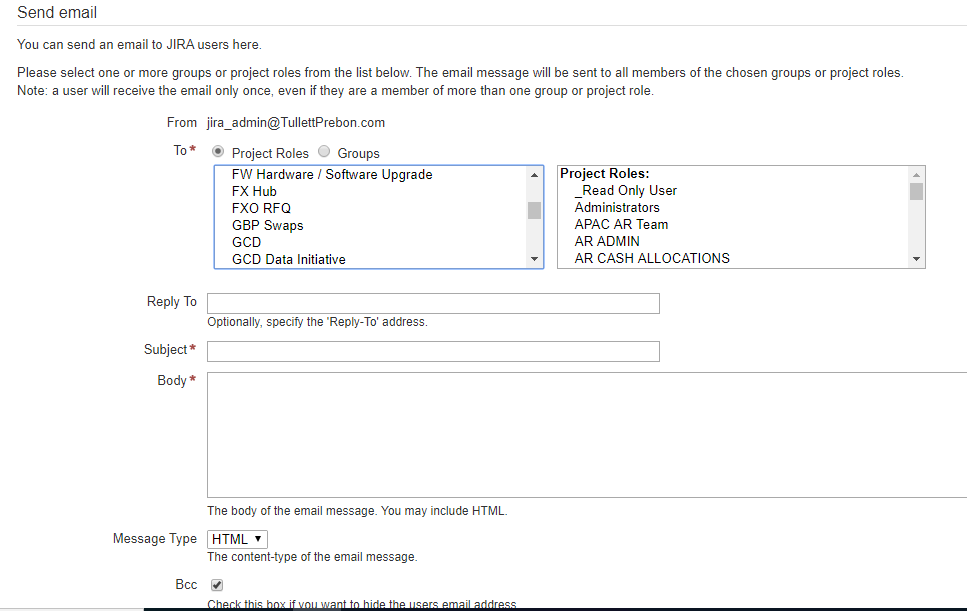
Task: Select 'FXO RFQ' in the projects list
Action: click(262, 208)
